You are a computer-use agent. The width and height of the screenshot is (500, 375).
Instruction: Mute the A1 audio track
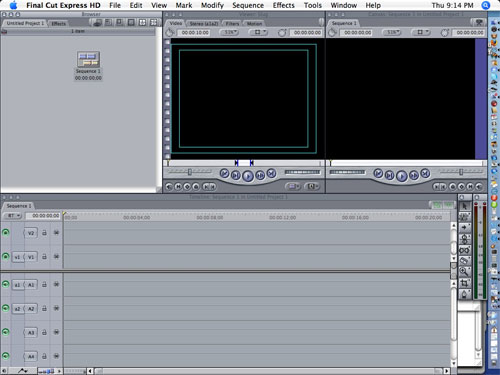point(6,284)
